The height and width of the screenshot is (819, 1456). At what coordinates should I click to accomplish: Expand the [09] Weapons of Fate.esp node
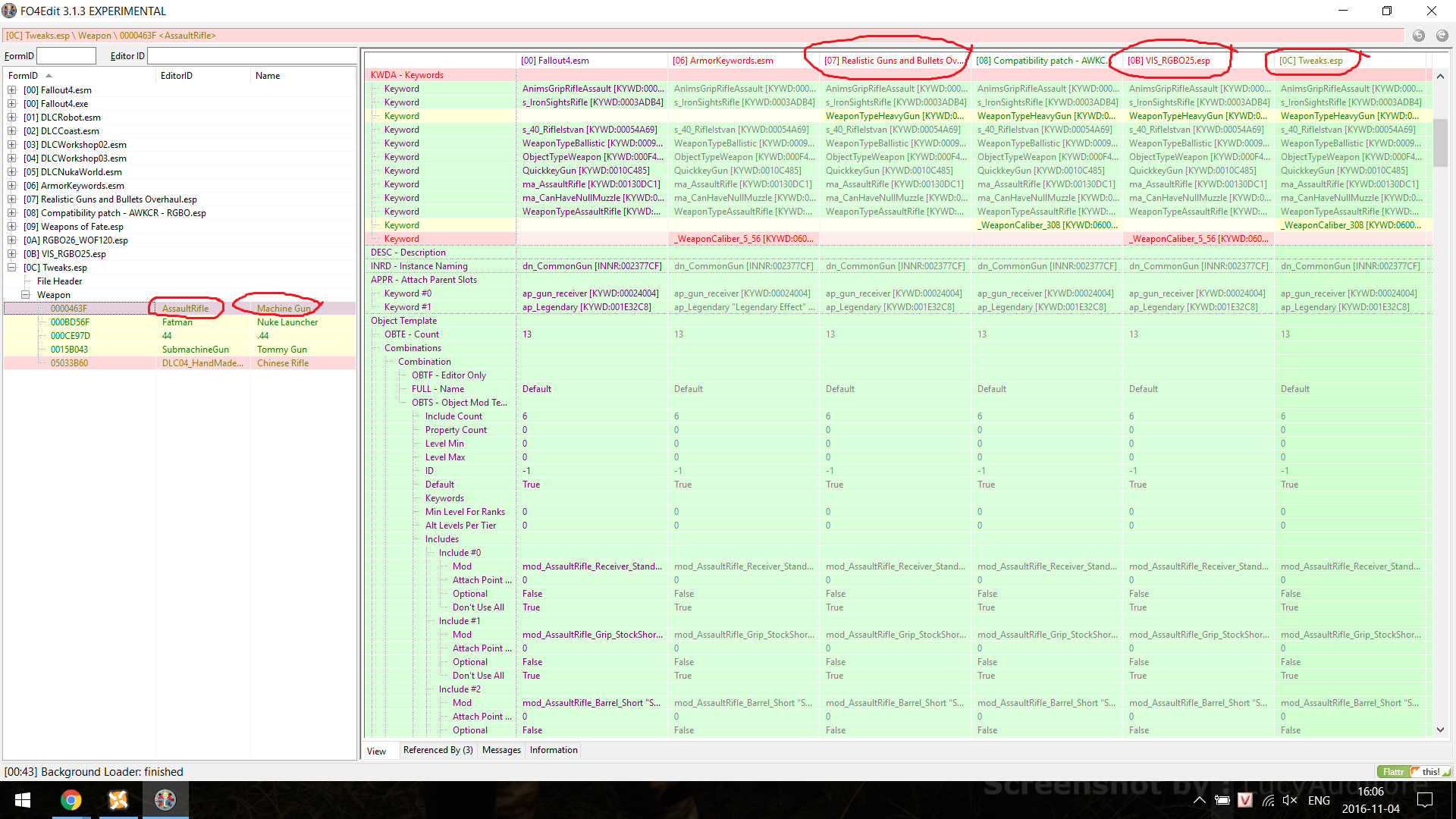12,227
